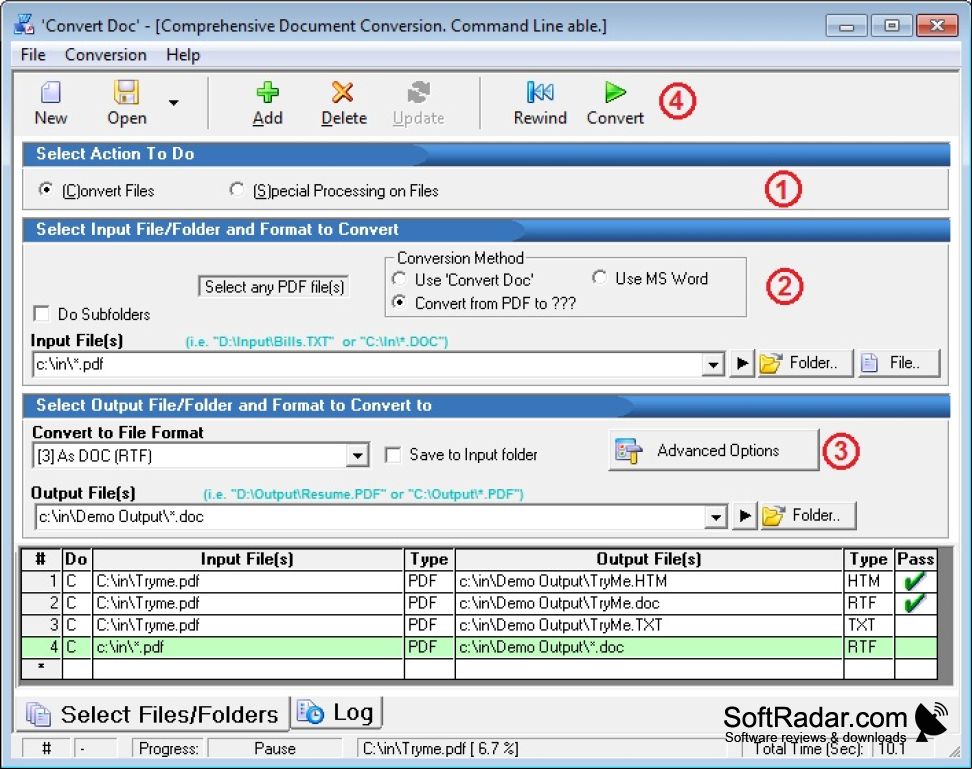Image resolution: width=972 pixels, height=769 pixels.
Task: Select job row 4 by its number
Action: coord(42,647)
